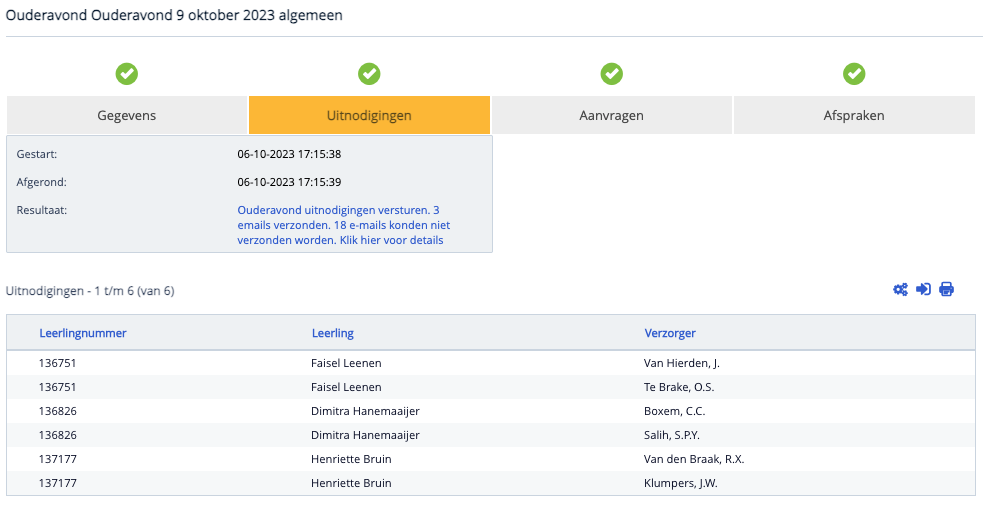
Task: Select the Uitnodigingen tab
Action: [x=369, y=115]
